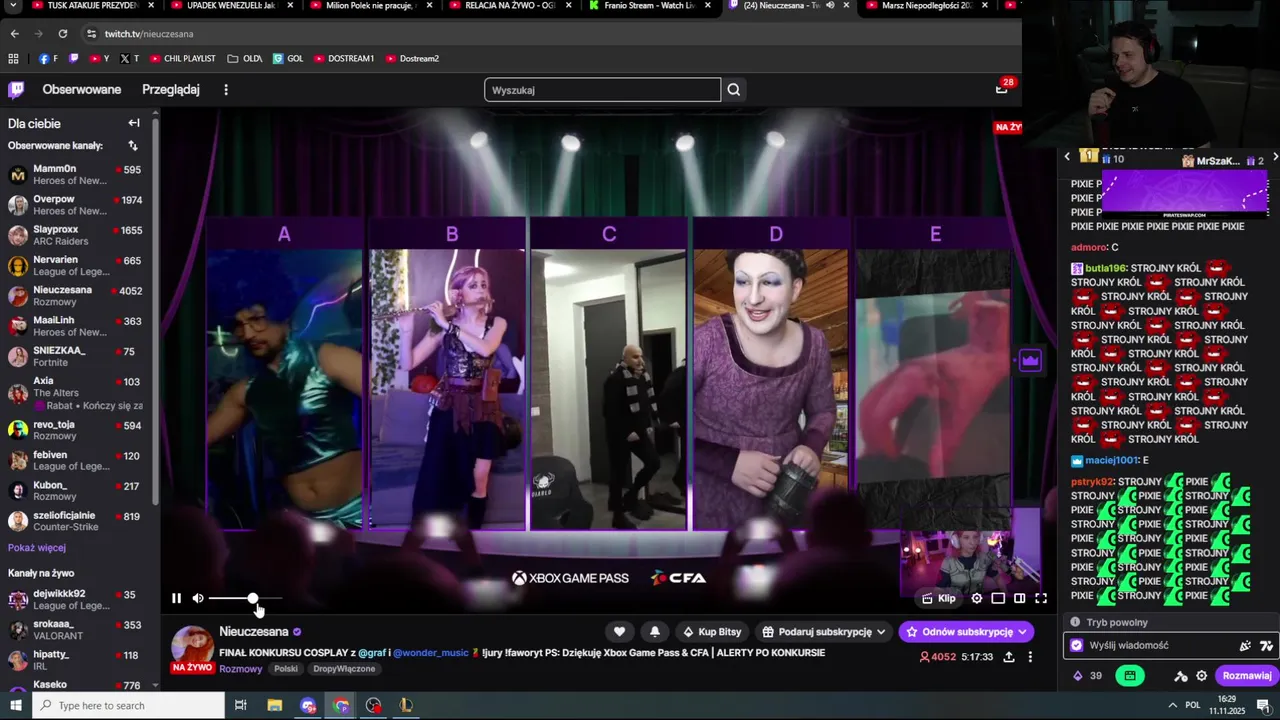Show hidden system tray icons

tap(1172, 706)
